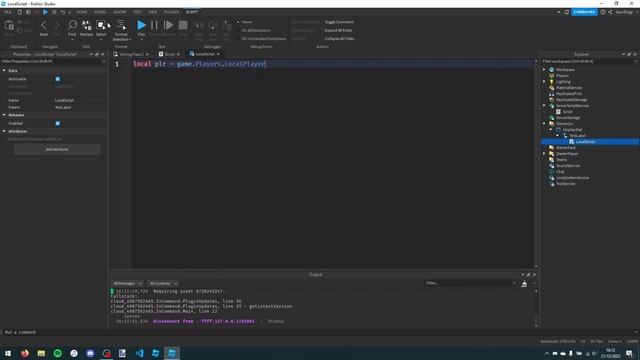
Task: Select SoundService in Explorer
Action: (567, 166)
